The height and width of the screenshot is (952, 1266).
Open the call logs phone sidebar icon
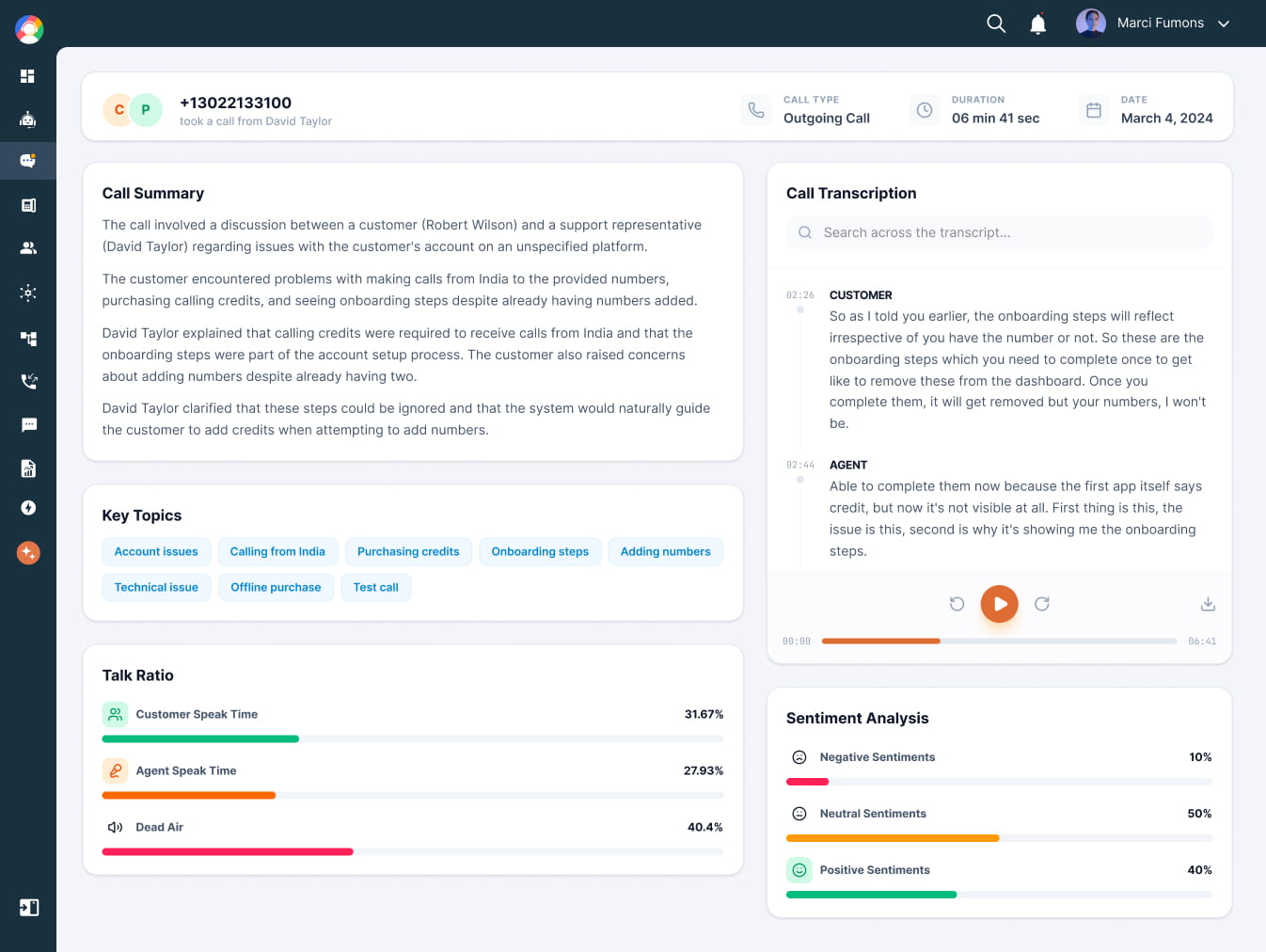(28, 381)
